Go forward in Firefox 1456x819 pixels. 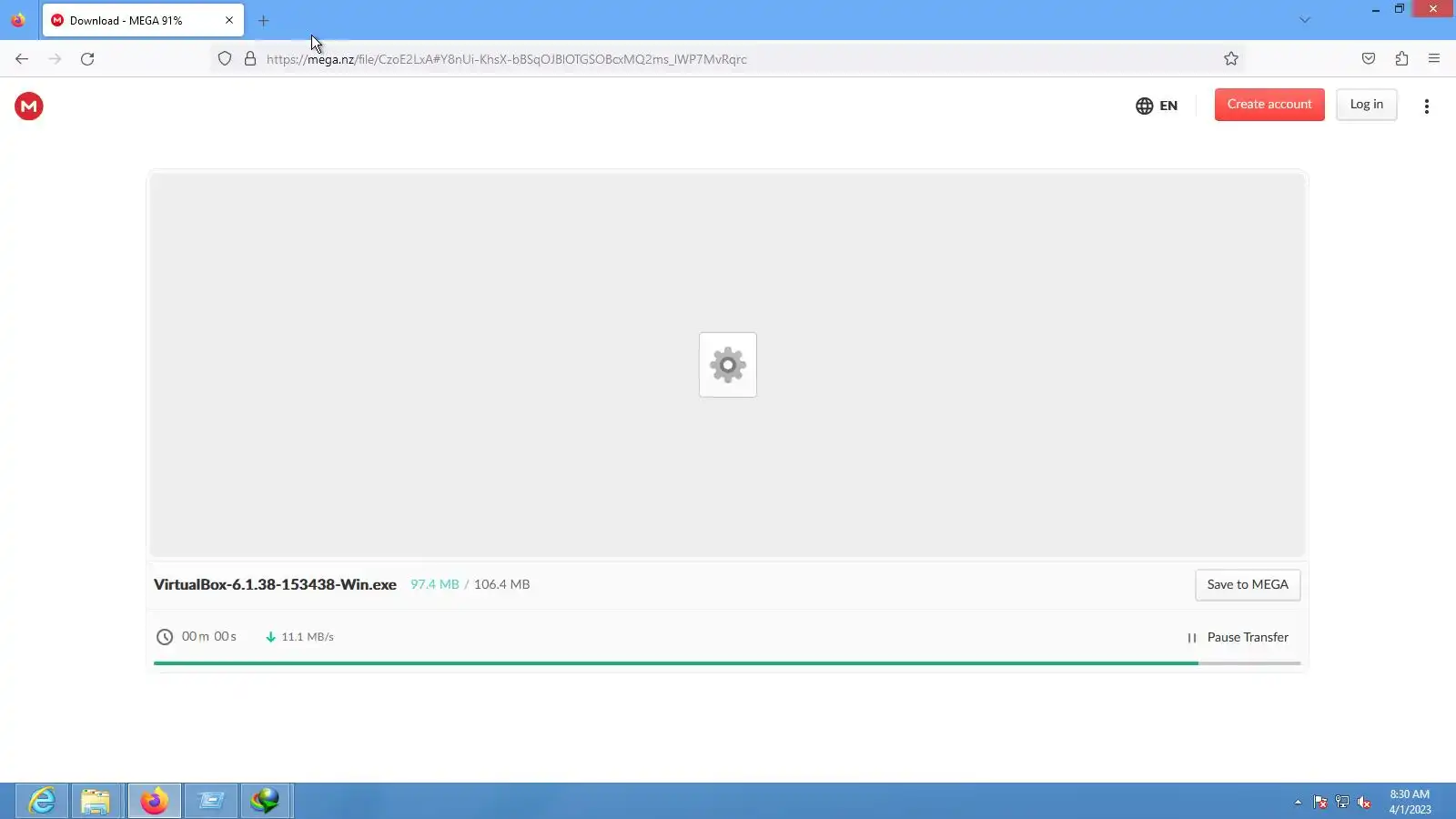coord(55,59)
